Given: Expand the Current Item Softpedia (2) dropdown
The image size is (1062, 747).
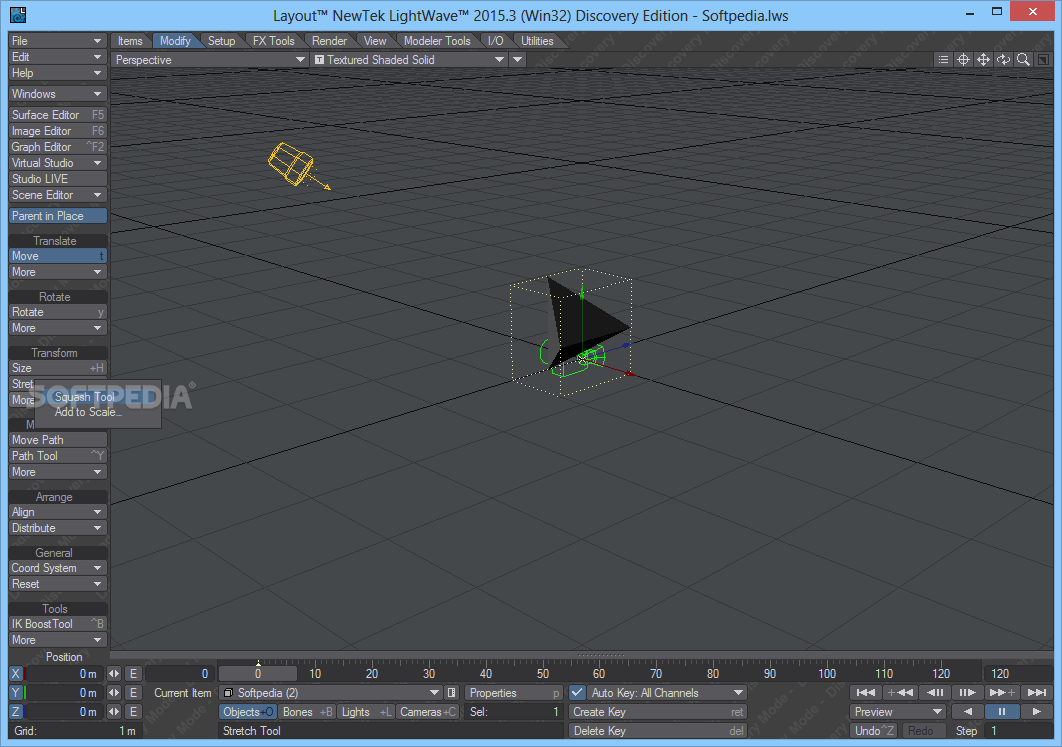Looking at the screenshot, I should point(331,693).
